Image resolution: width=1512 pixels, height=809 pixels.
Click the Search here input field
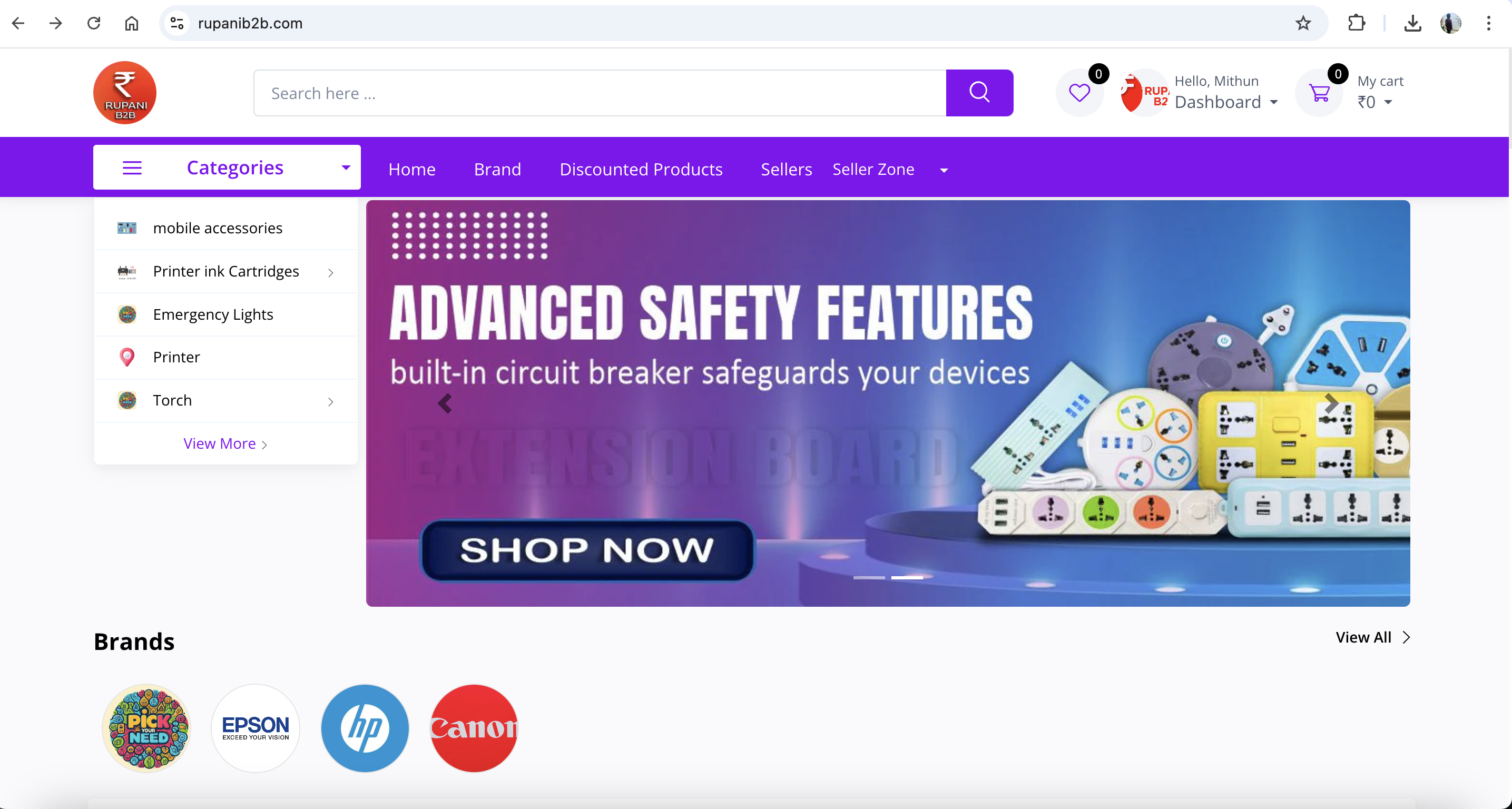[x=600, y=93]
